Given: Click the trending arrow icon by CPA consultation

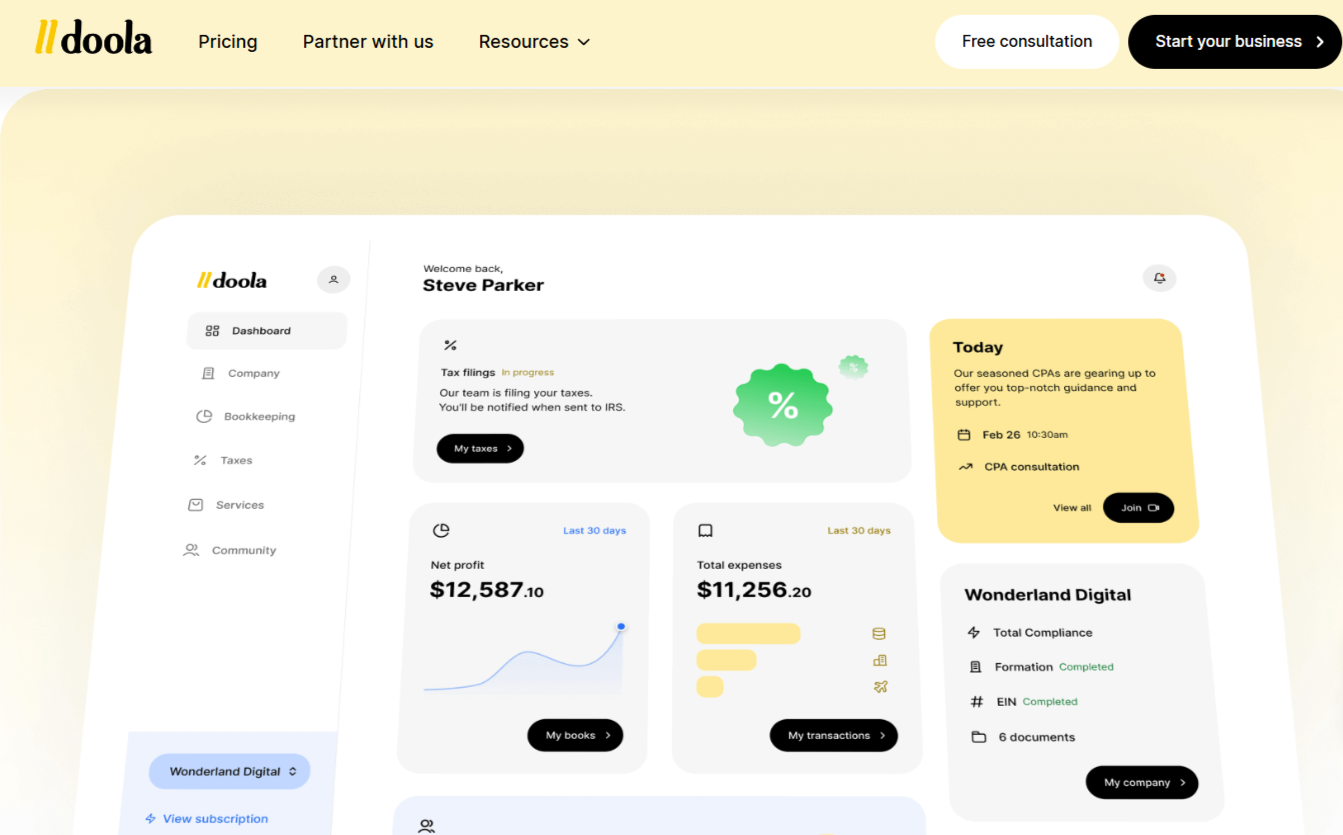Looking at the screenshot, I should (x=966, y=467).
